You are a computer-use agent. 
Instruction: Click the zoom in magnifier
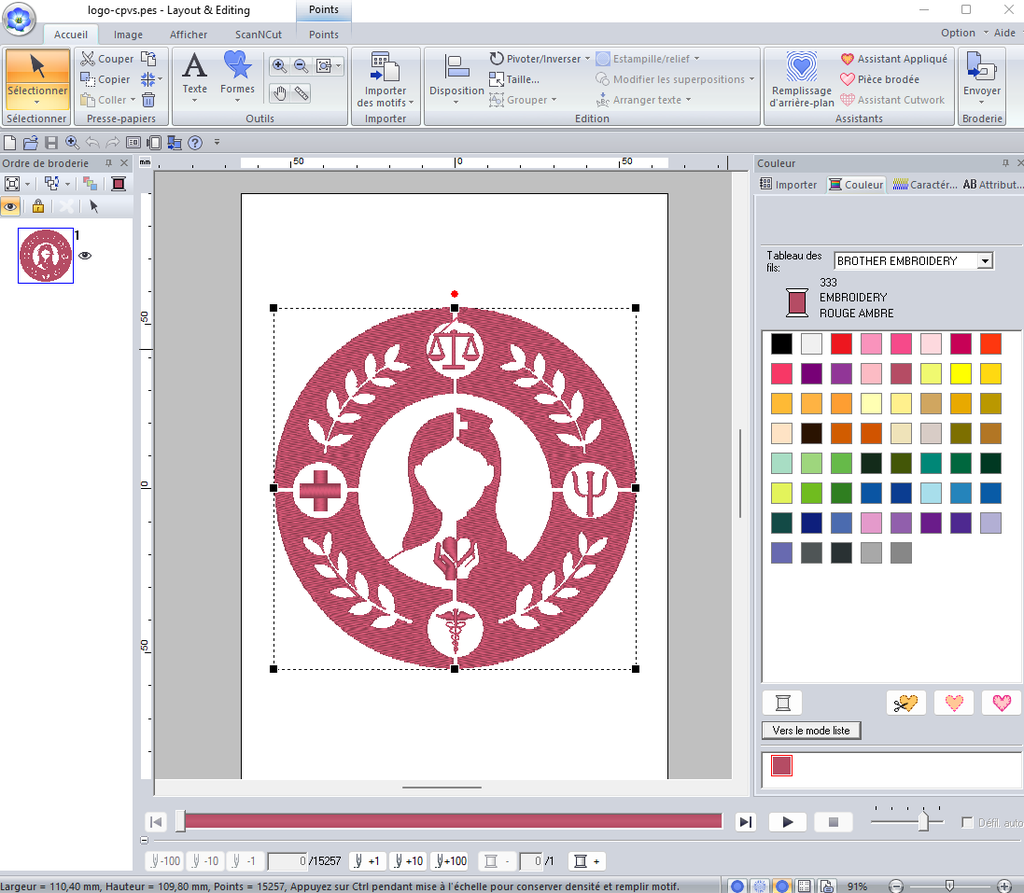[x=279, y=66]
